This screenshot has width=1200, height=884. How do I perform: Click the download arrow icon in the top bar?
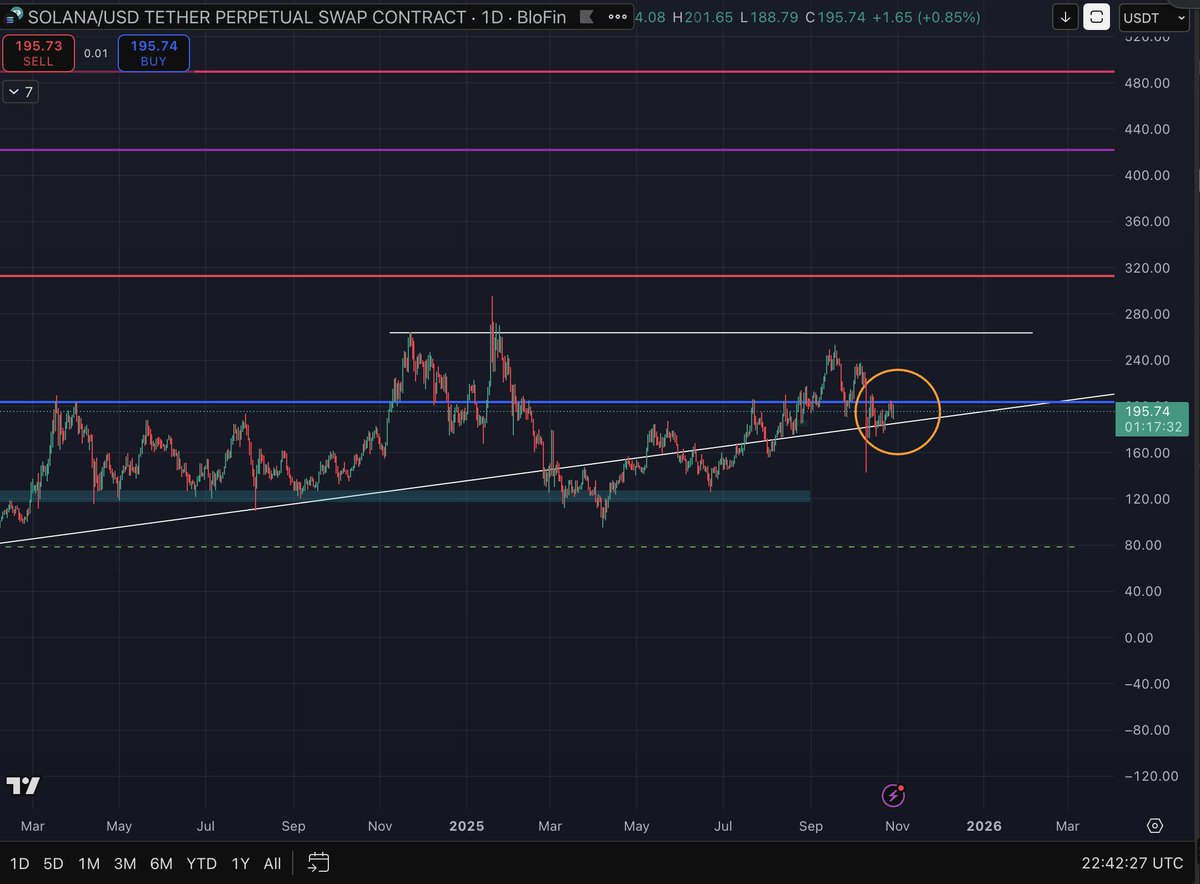[x=1064, y=17]
